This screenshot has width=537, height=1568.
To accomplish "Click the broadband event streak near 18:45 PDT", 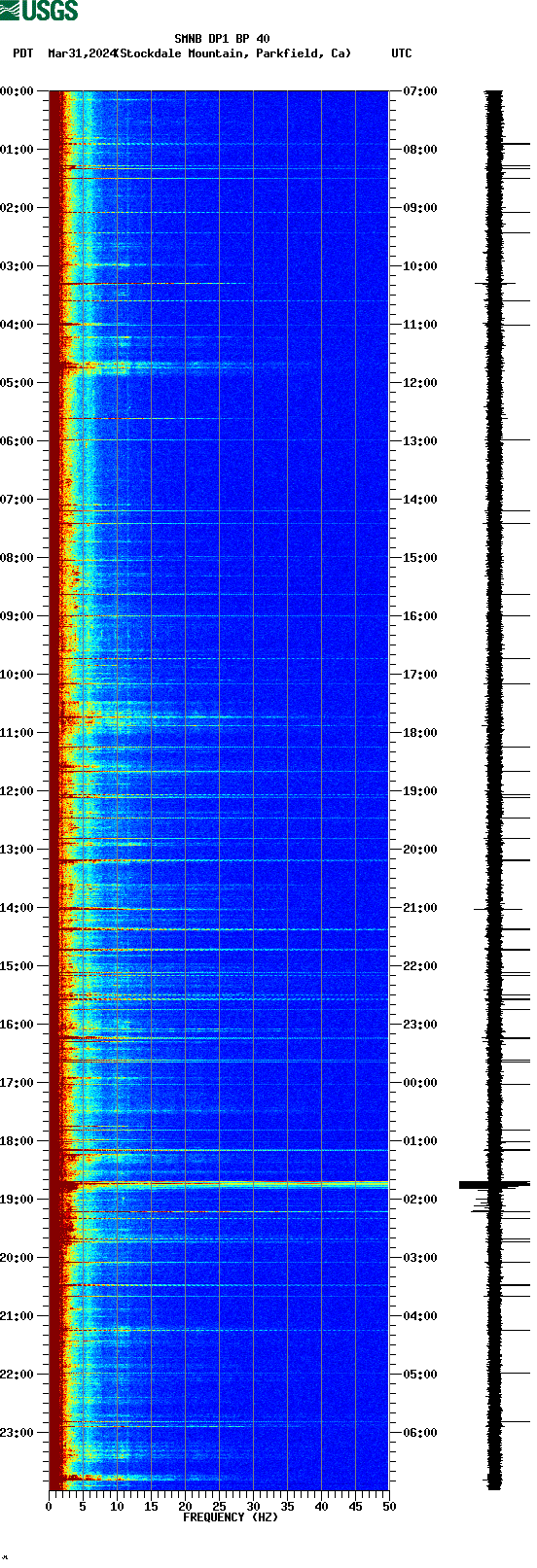I will point(219,1185).
